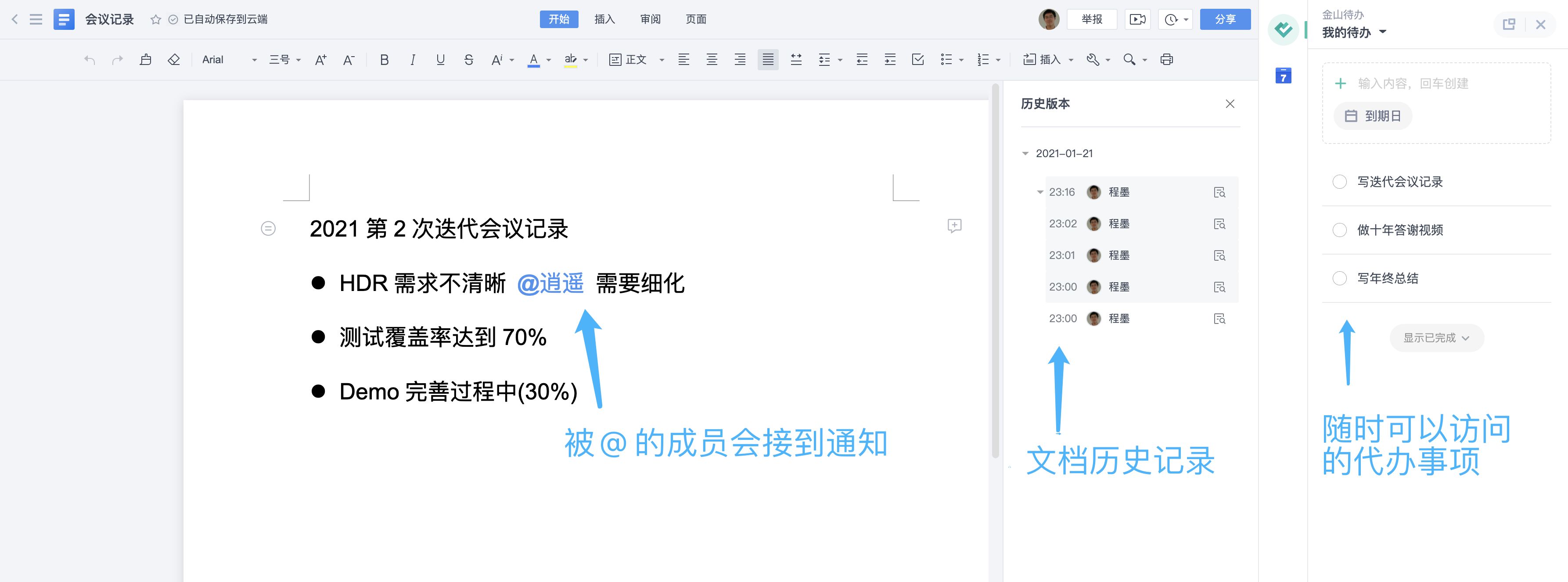Click the bulleted list icon
Screen dimensions: 1568x582
(x=946, y=60)
